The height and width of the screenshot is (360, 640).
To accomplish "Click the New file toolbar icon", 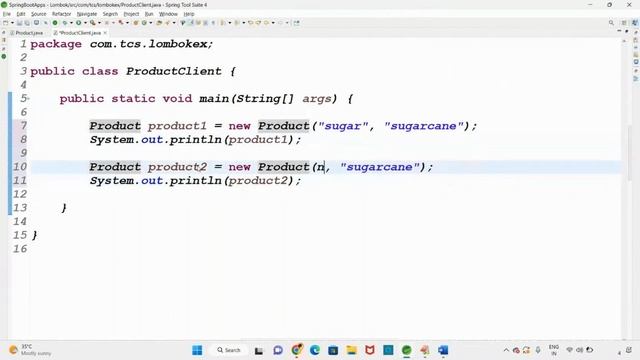I will (6, 22).
